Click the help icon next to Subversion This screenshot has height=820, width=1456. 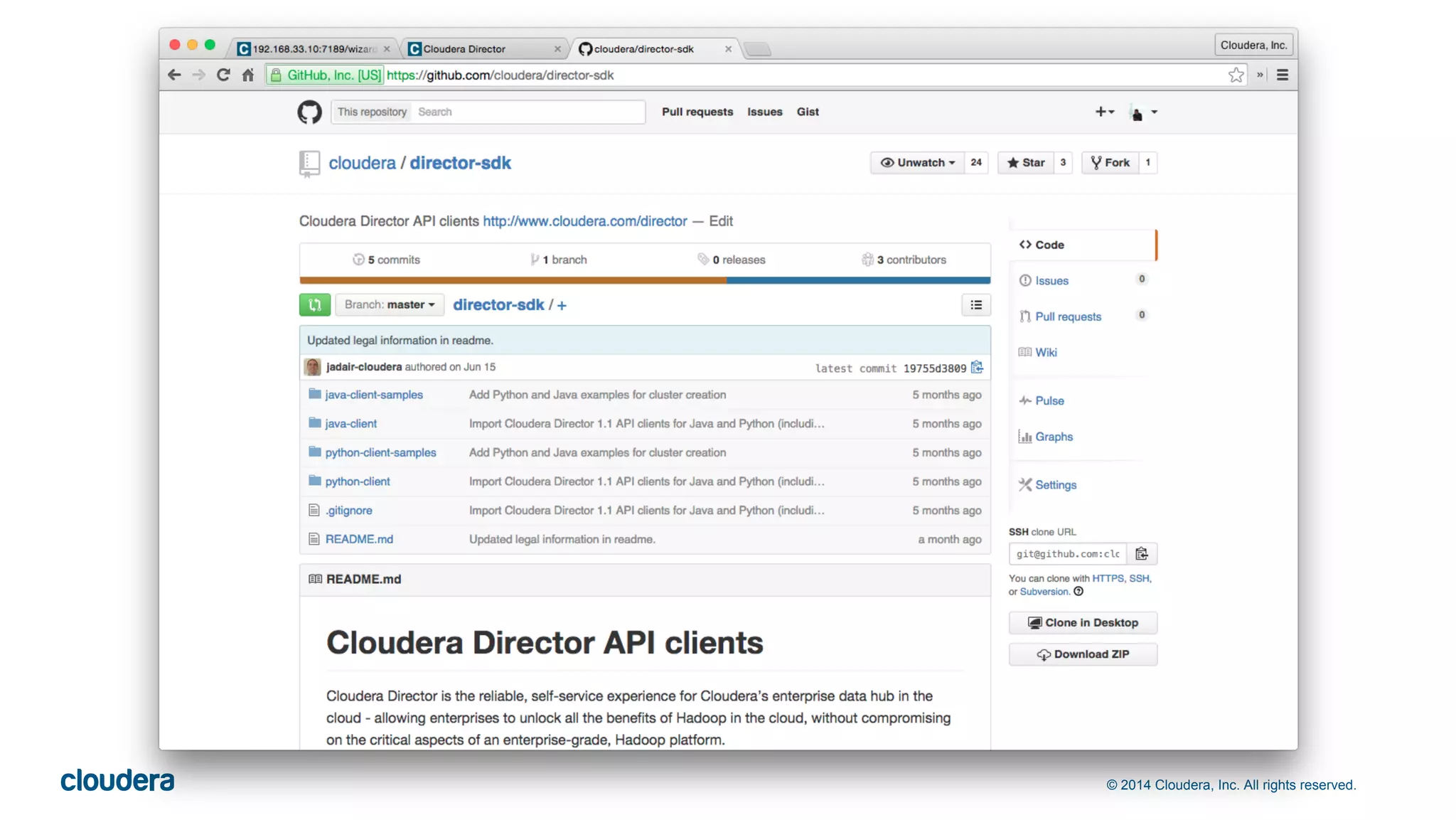click(x=1078, y=592)
